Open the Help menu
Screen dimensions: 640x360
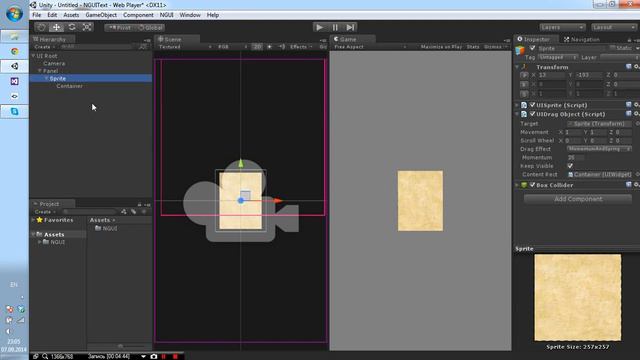point(213,15)
